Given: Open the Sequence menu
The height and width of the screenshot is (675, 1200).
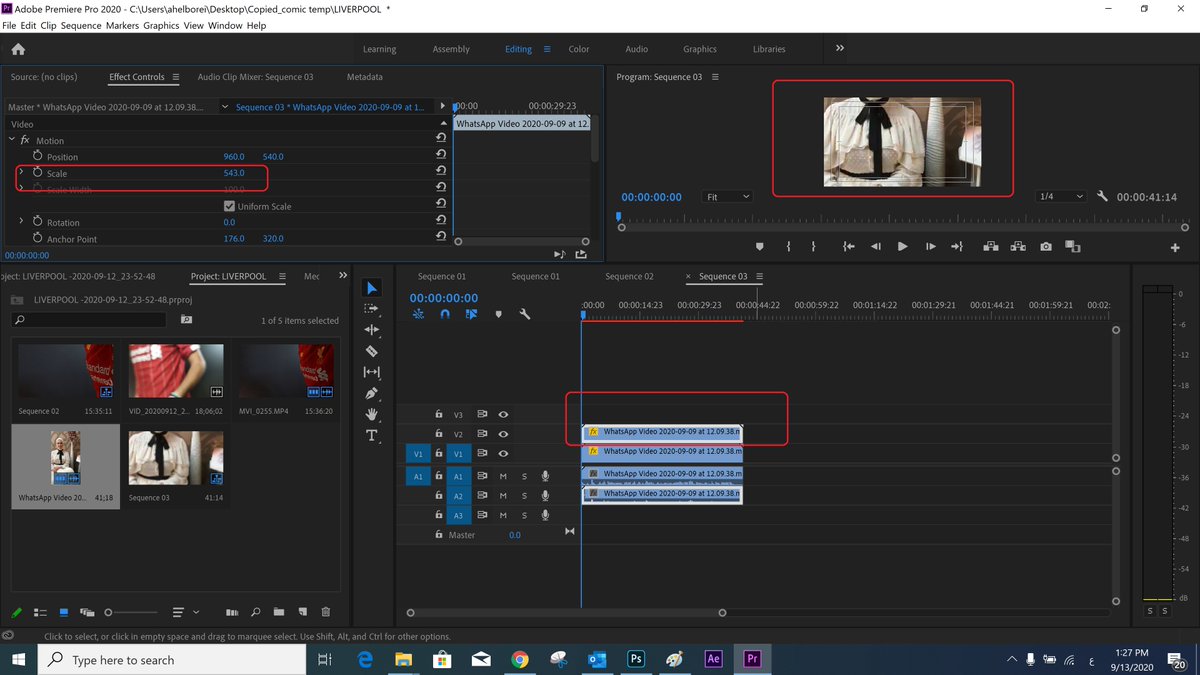Looking at the screenshot, I should (81, 25).
